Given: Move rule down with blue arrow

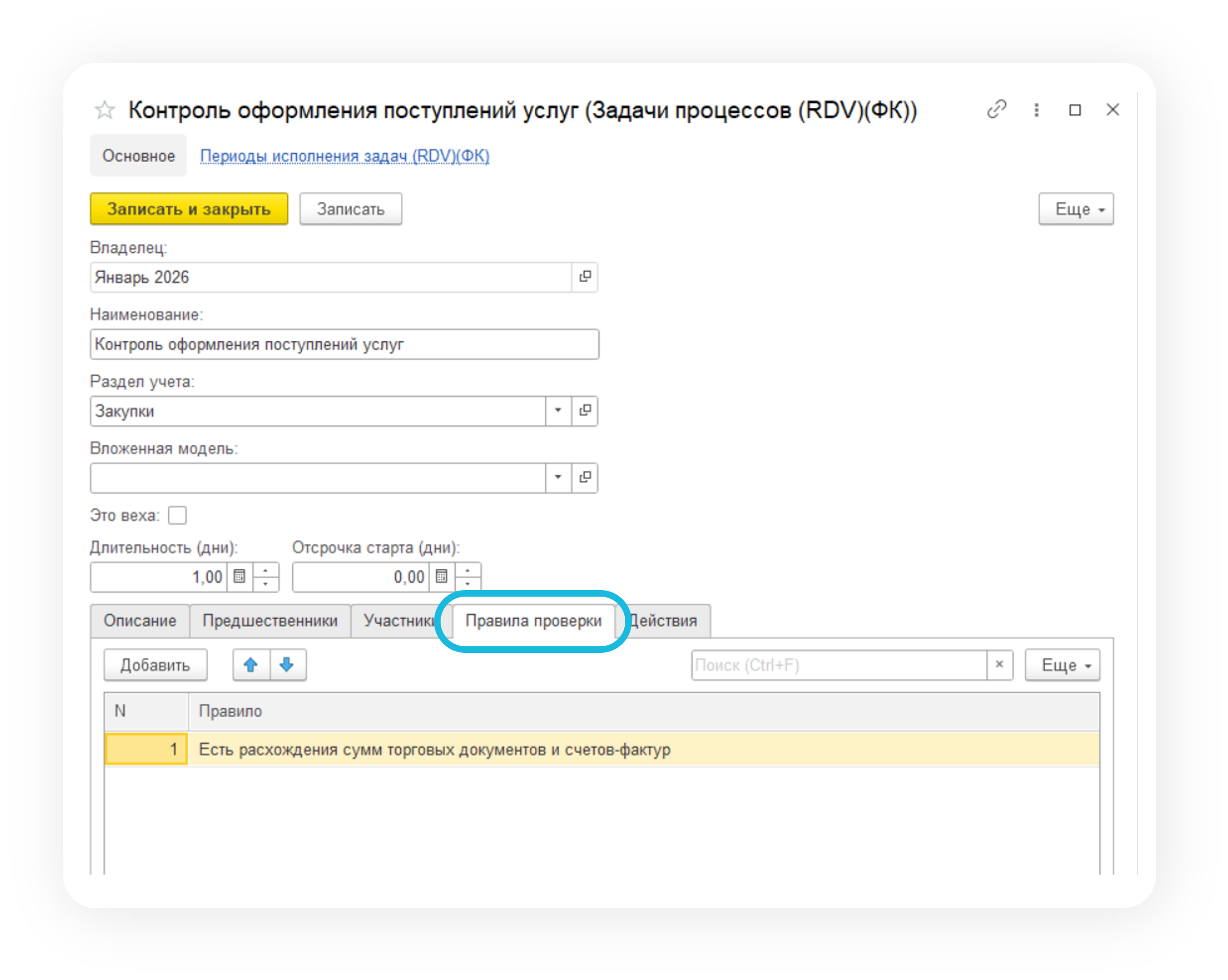Looking at the screenshot, I should (287, 665).
